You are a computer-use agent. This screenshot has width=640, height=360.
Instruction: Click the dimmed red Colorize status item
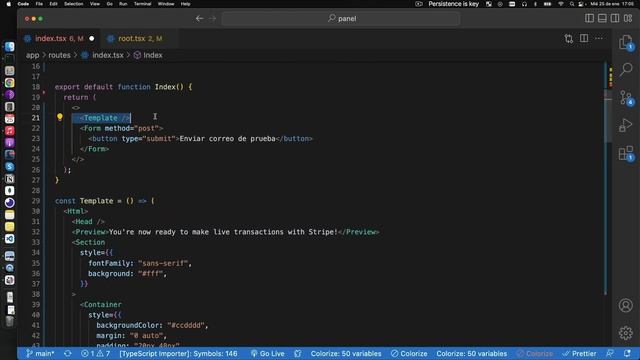pos(535,353)
